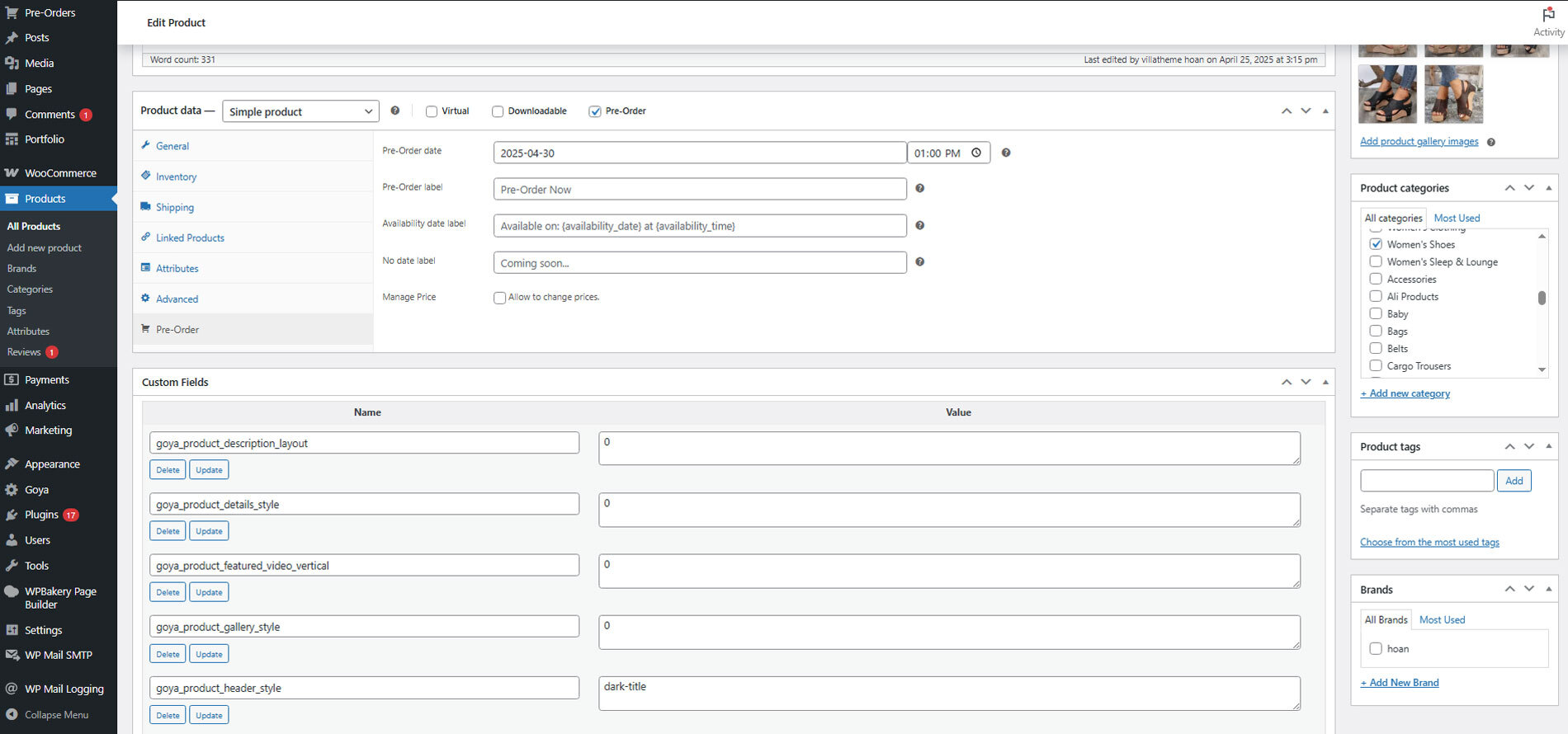Open WooCommerce from the sidebar
Viewport: 1568px width, 734px height.
click(59, 173)
